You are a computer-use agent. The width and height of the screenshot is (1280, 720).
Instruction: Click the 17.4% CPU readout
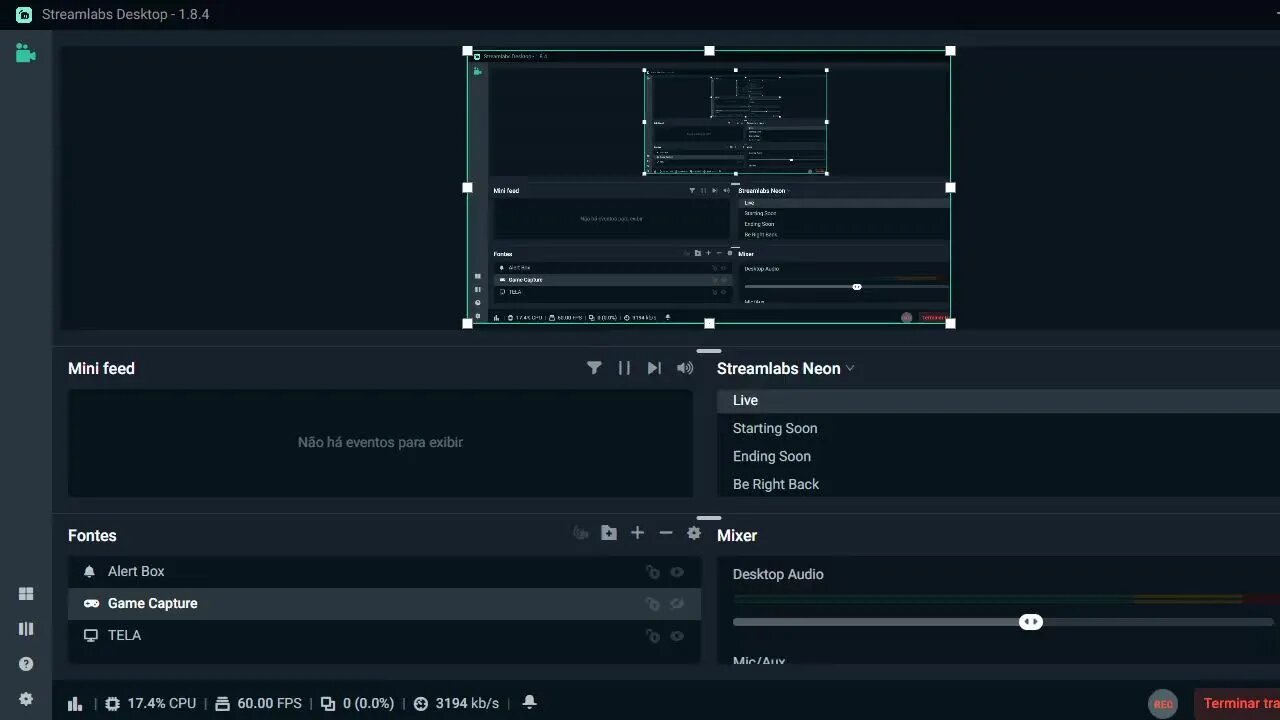(162, 703)
